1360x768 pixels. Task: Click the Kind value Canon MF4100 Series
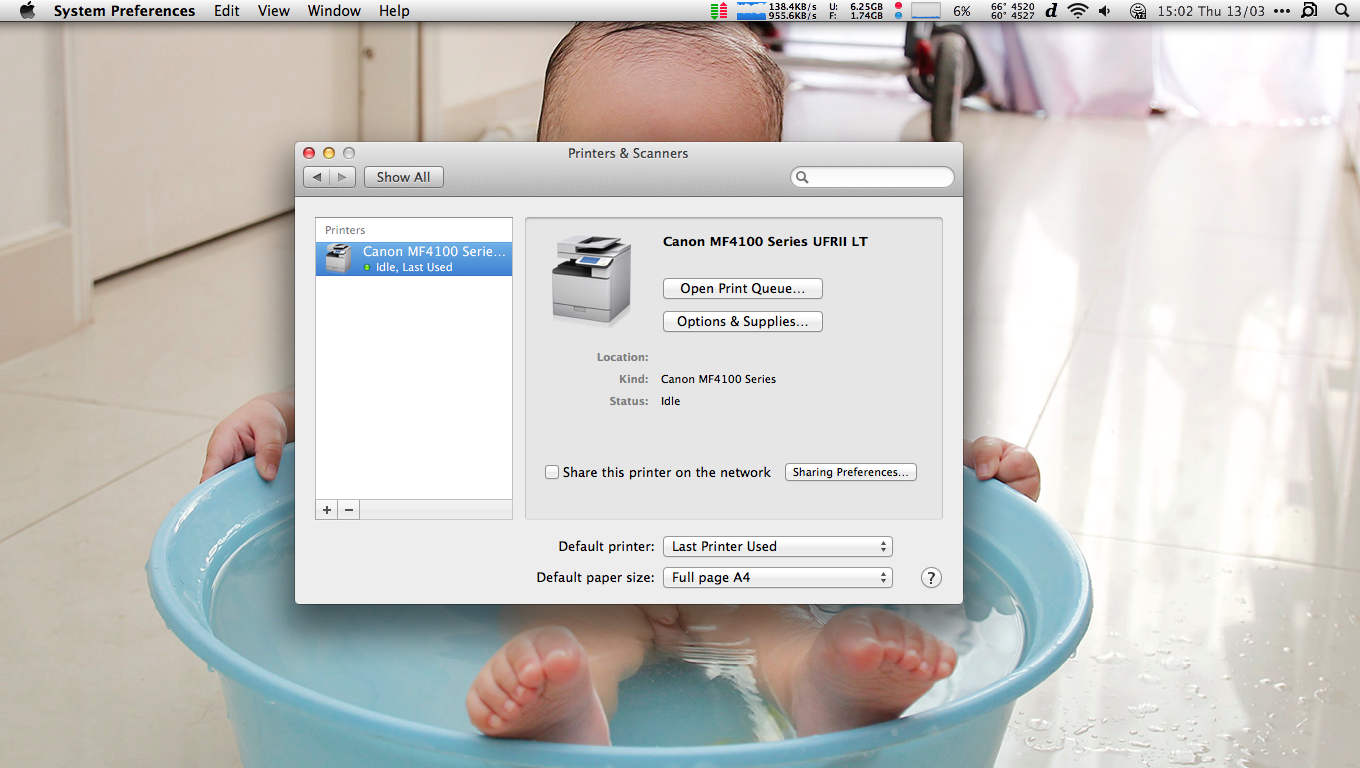click(x=719, y=379)
